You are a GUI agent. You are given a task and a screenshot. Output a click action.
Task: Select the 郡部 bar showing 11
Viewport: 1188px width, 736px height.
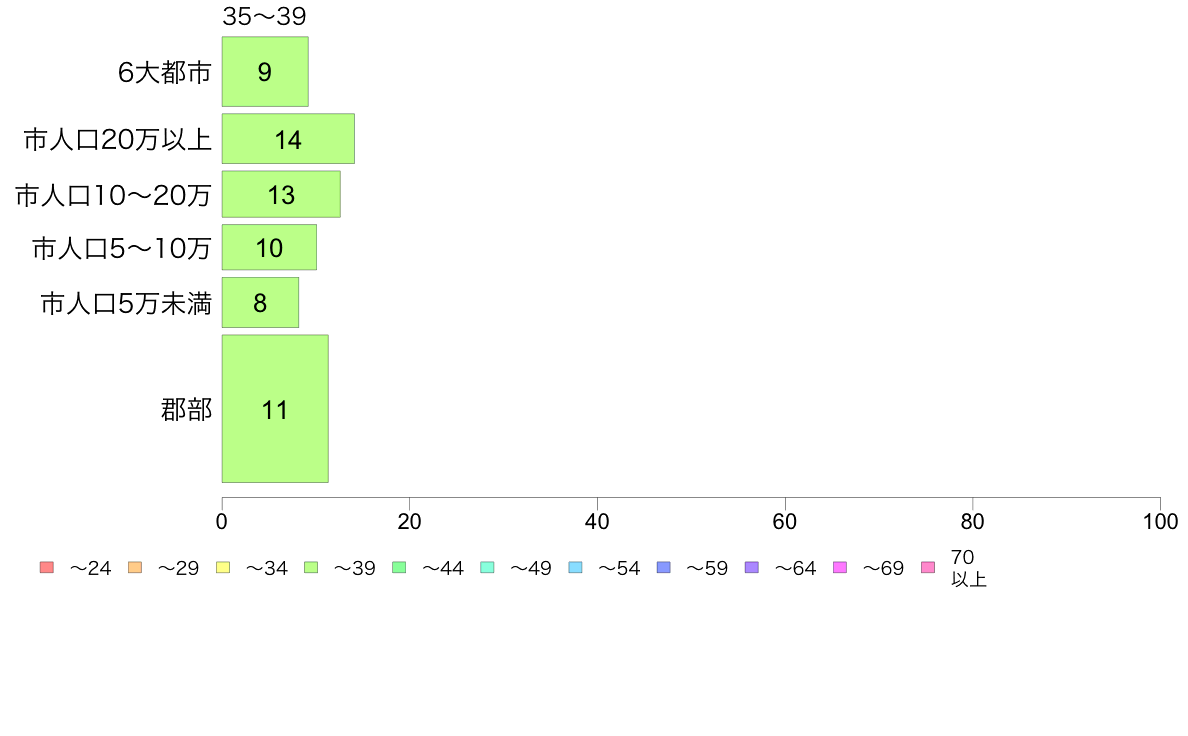[275, 409]
